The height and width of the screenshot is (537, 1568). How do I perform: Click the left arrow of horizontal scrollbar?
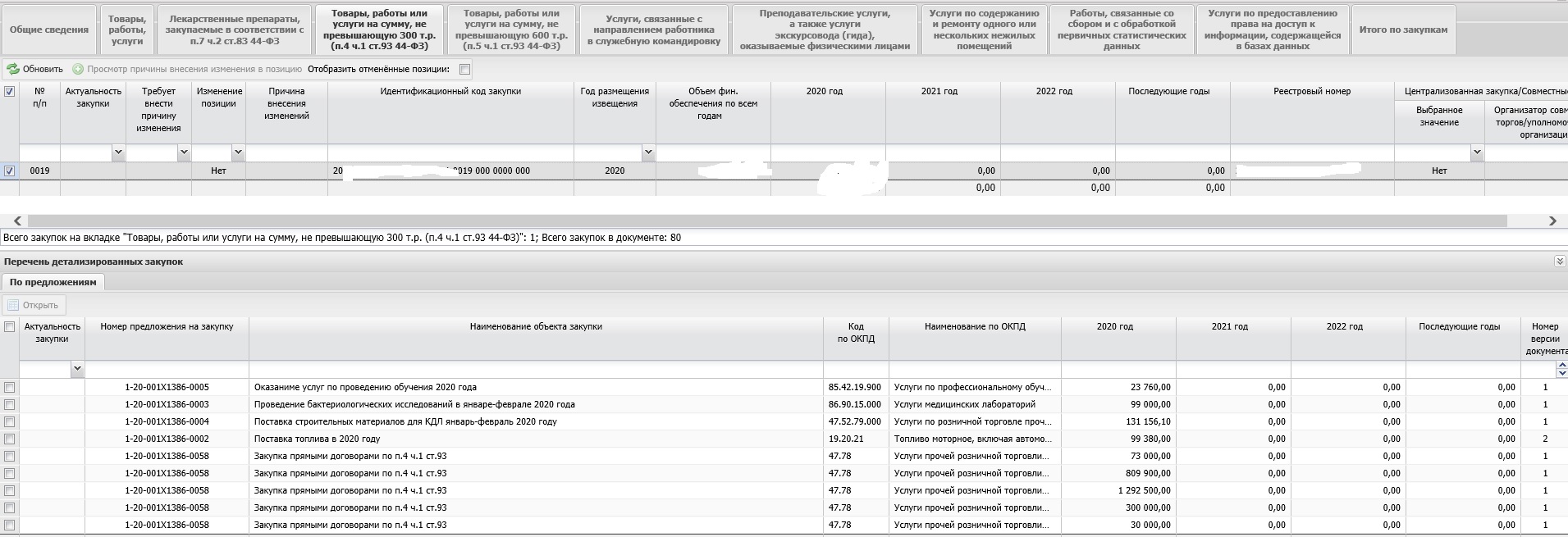coord(17,221)
